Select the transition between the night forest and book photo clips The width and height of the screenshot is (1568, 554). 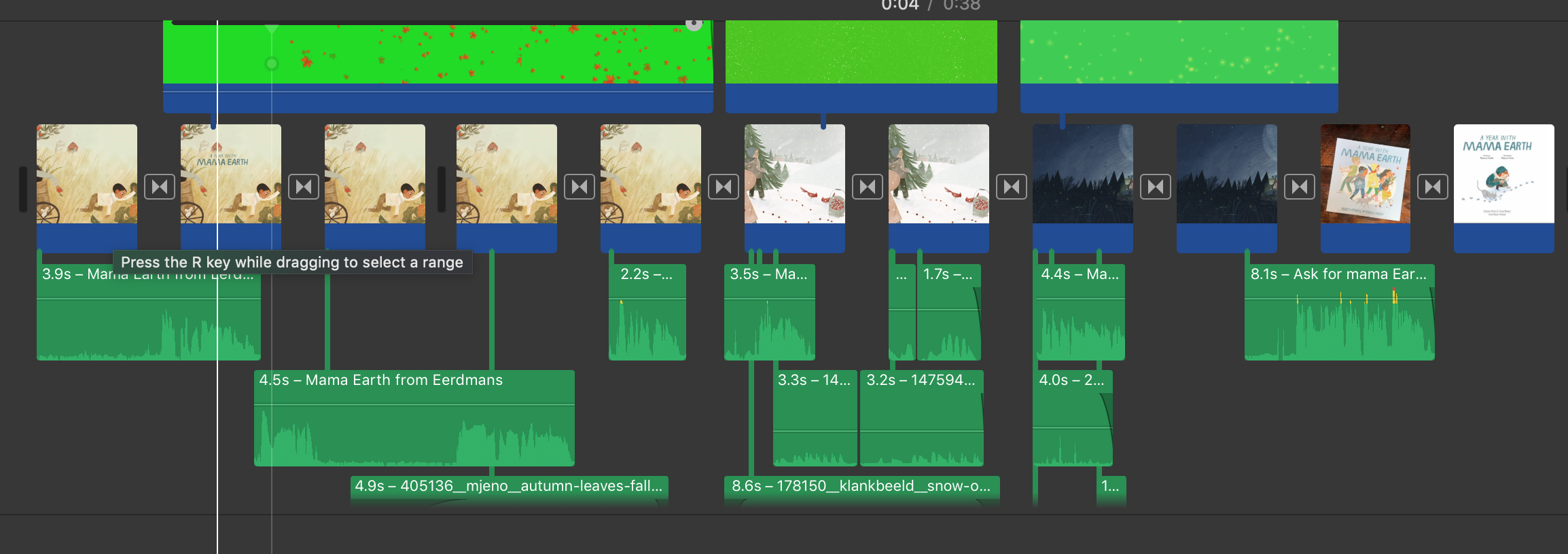(x=1300, y=187)
